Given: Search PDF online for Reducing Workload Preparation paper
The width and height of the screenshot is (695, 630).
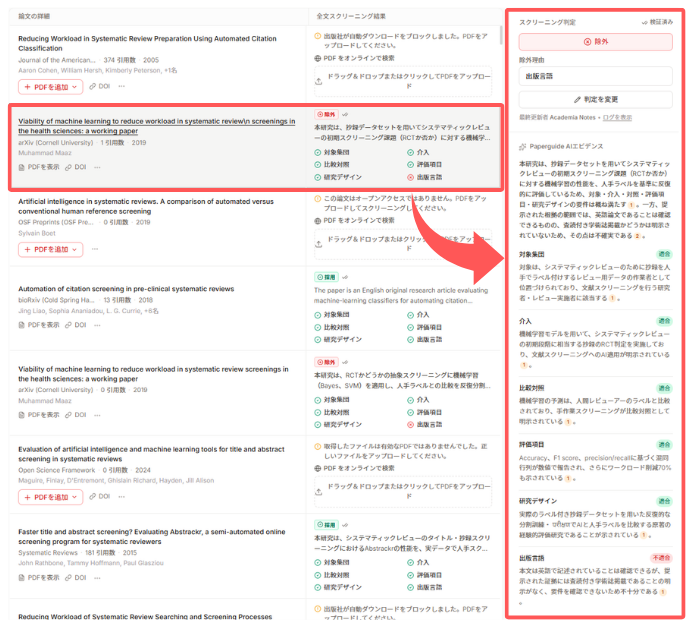Looking at the screenshot, I should tap(355, 58).
